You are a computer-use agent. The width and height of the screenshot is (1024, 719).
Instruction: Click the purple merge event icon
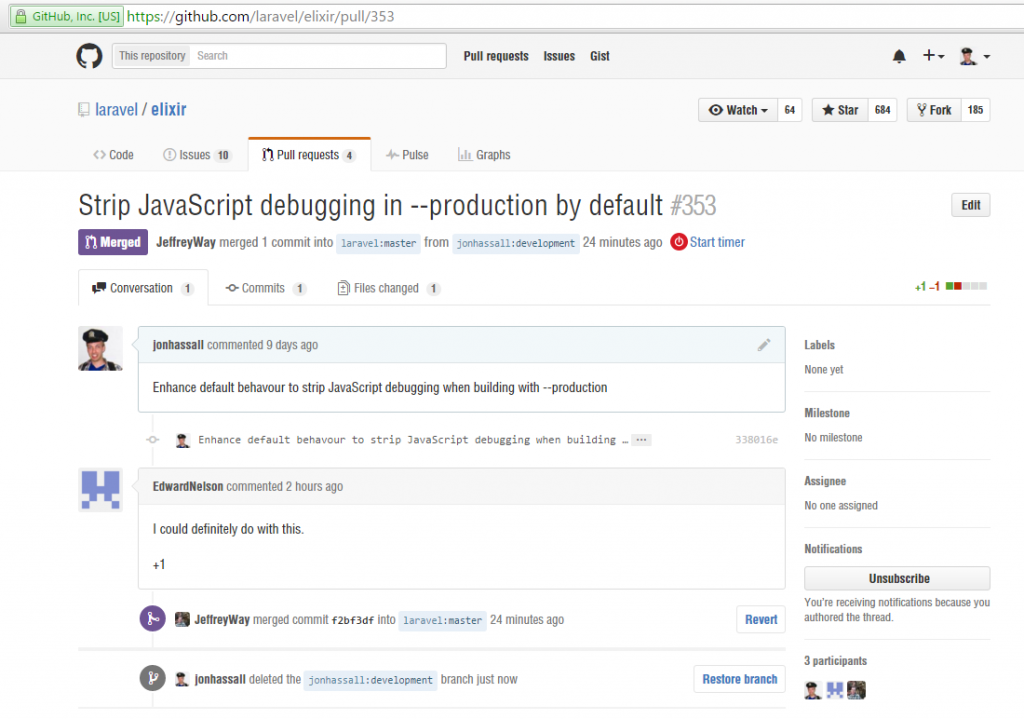(153, 618)
